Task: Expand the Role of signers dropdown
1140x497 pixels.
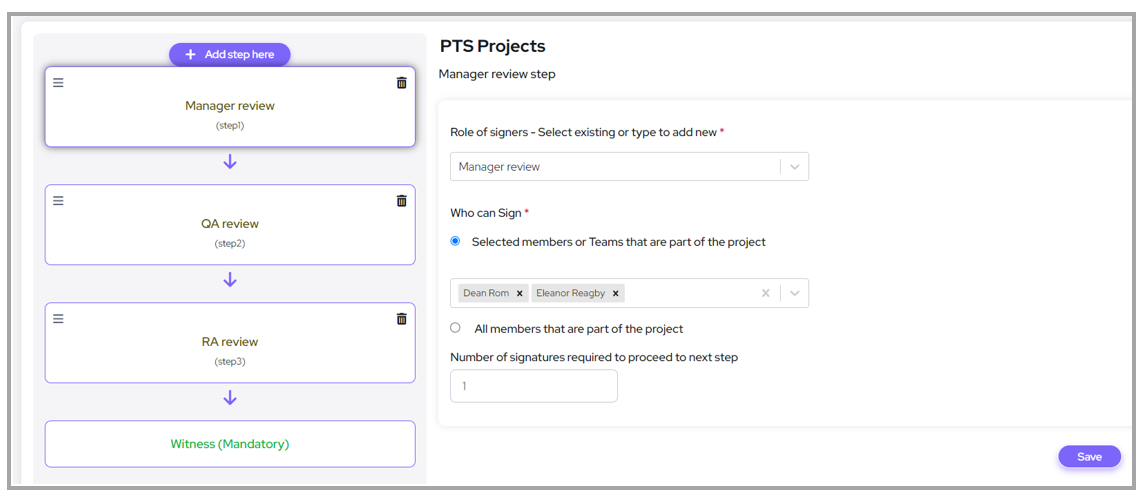Action: pos(795,167)
